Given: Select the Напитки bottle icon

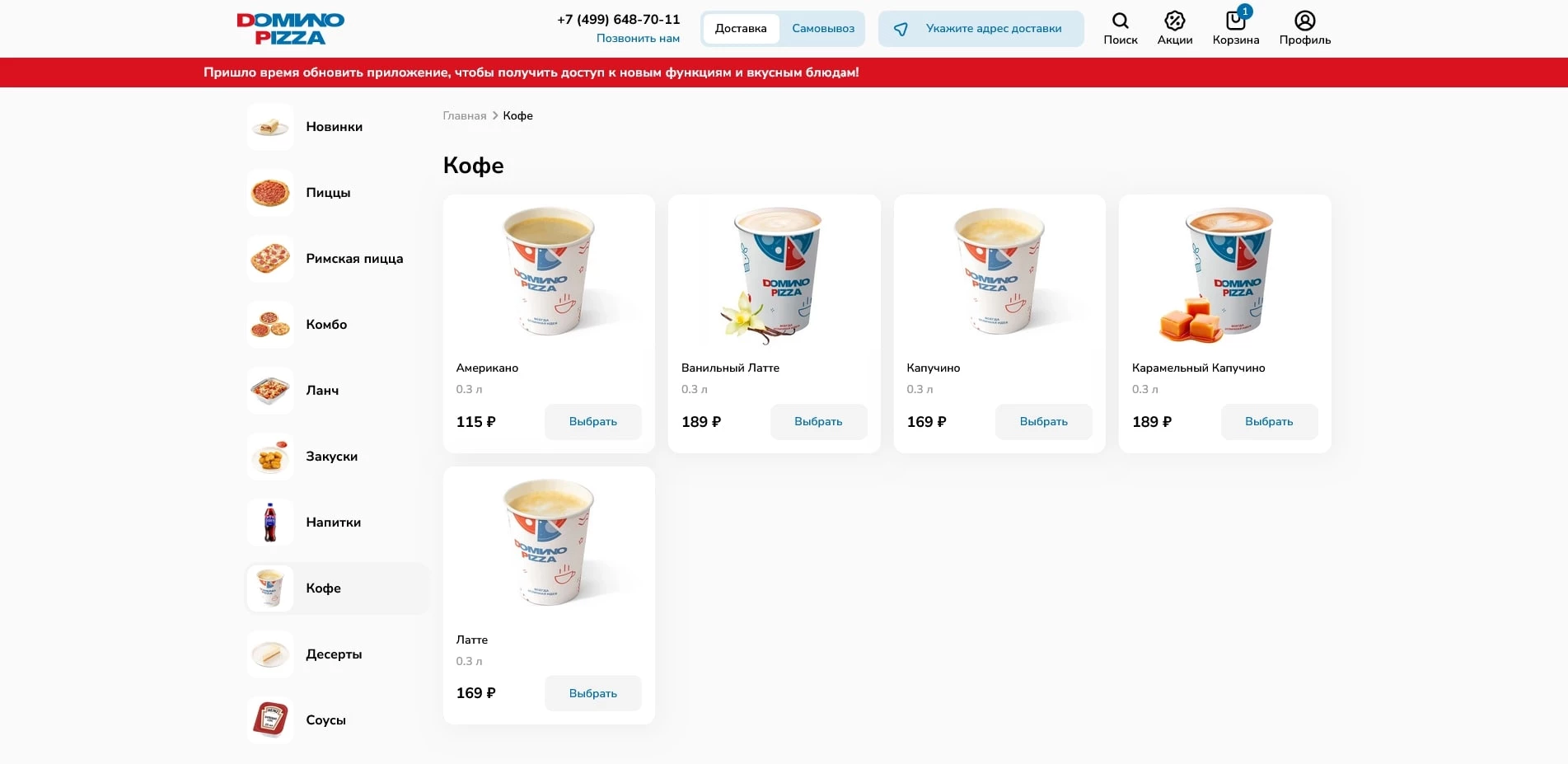Looking at the screenshot, I should (270, 523).
